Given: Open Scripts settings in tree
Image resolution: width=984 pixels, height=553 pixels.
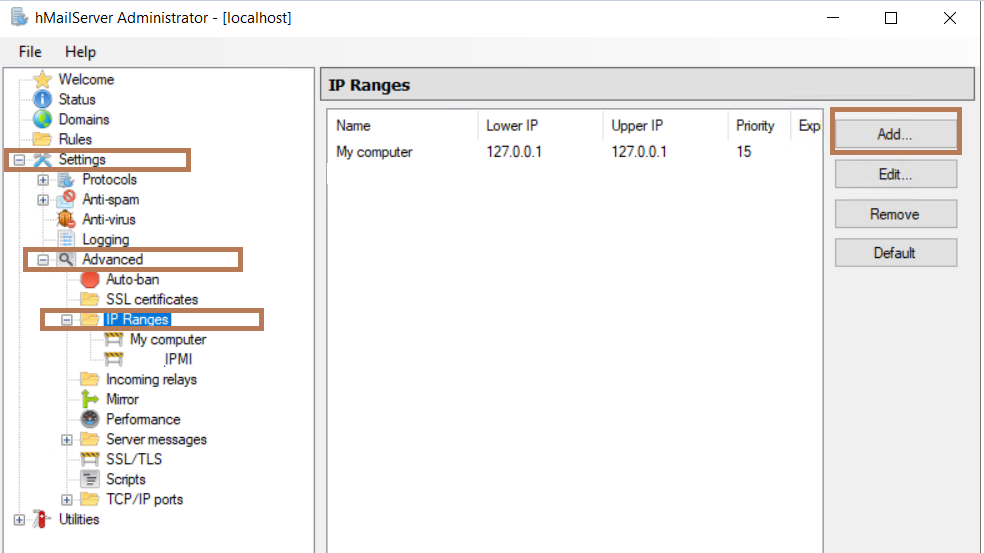Looking at the screenshot, I should [x=126, y=480].
